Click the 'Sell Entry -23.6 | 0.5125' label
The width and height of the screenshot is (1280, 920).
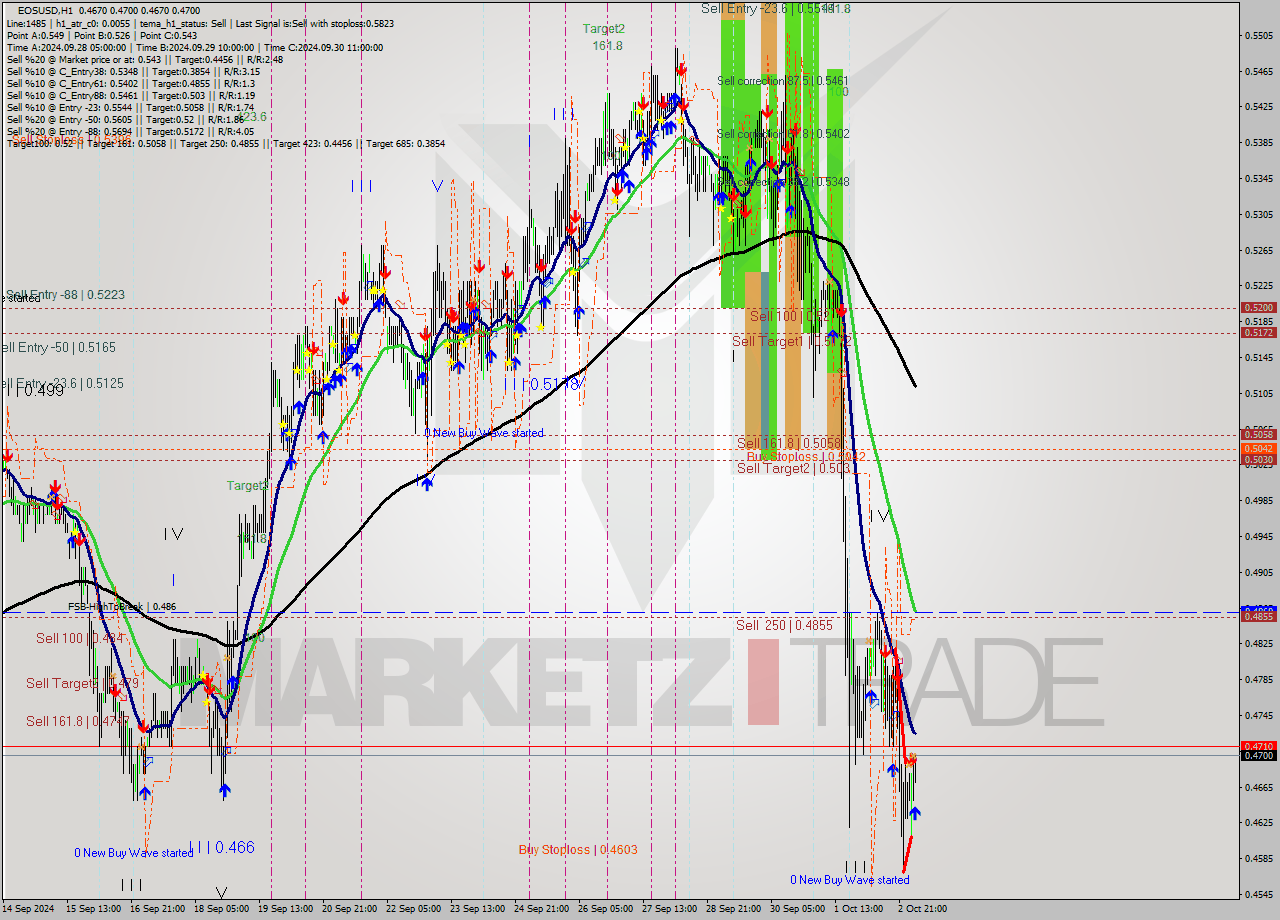click(61, 383)
